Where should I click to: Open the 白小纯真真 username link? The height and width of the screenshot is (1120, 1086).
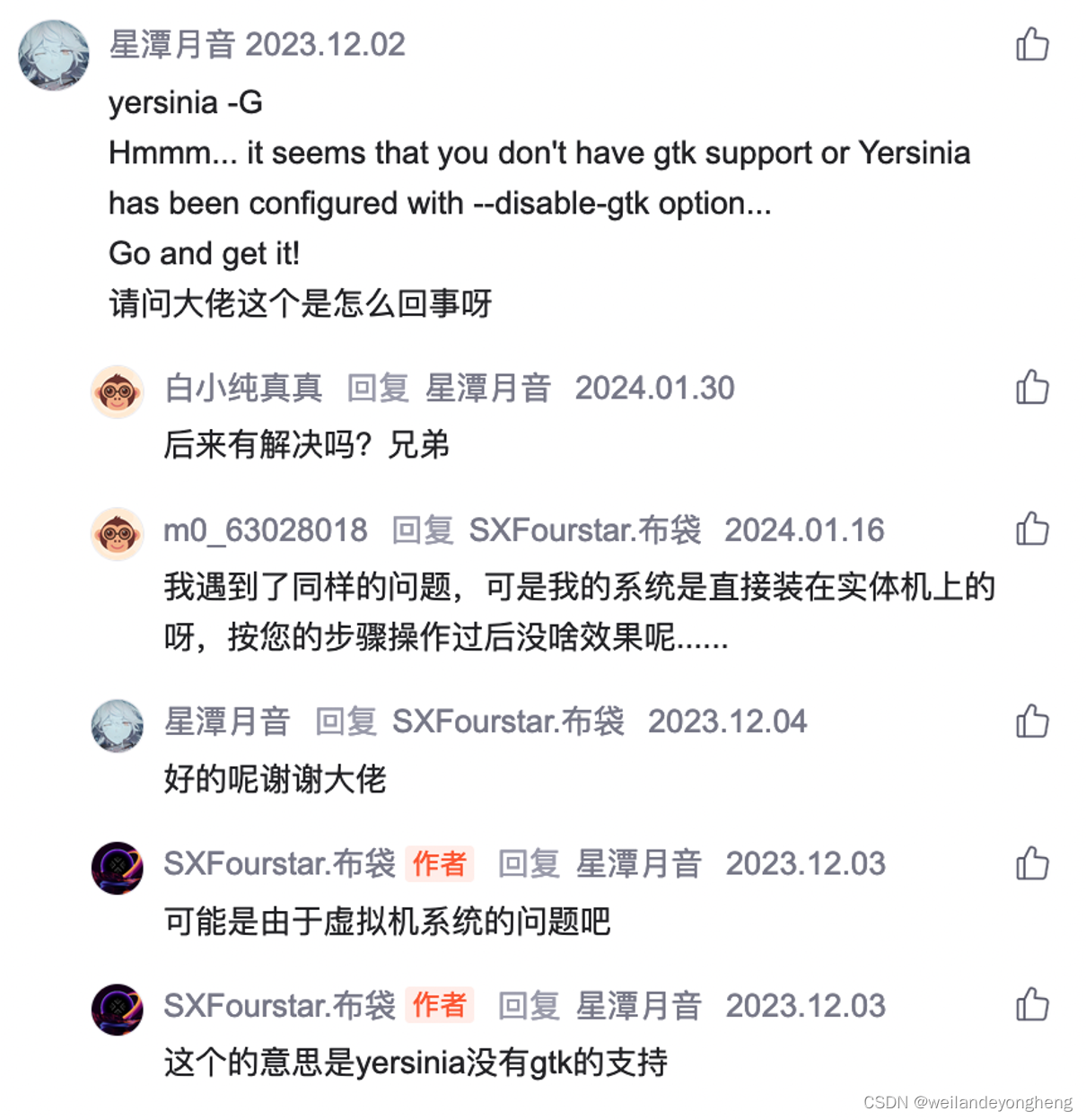tap(243, 388)
